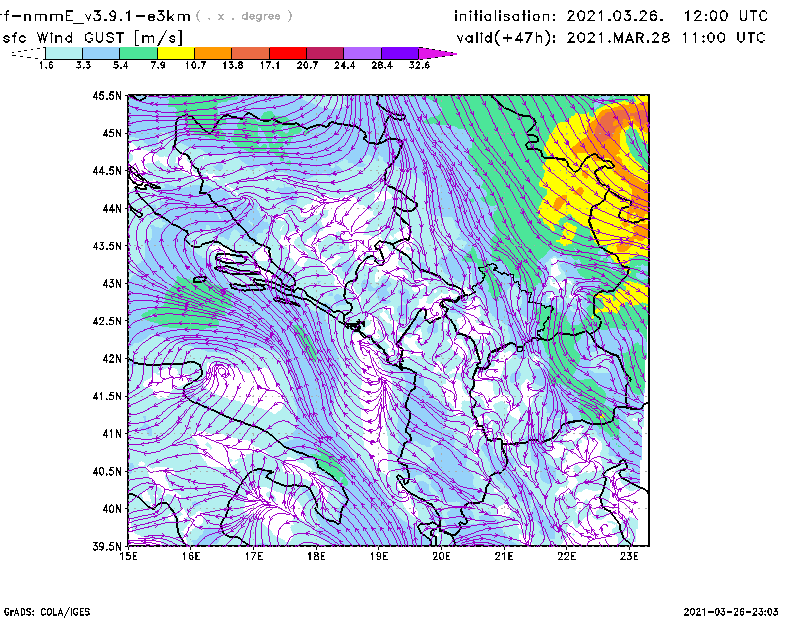Click the latitude label 41.5N
The image size is (800, 618).
coord(107,396)
